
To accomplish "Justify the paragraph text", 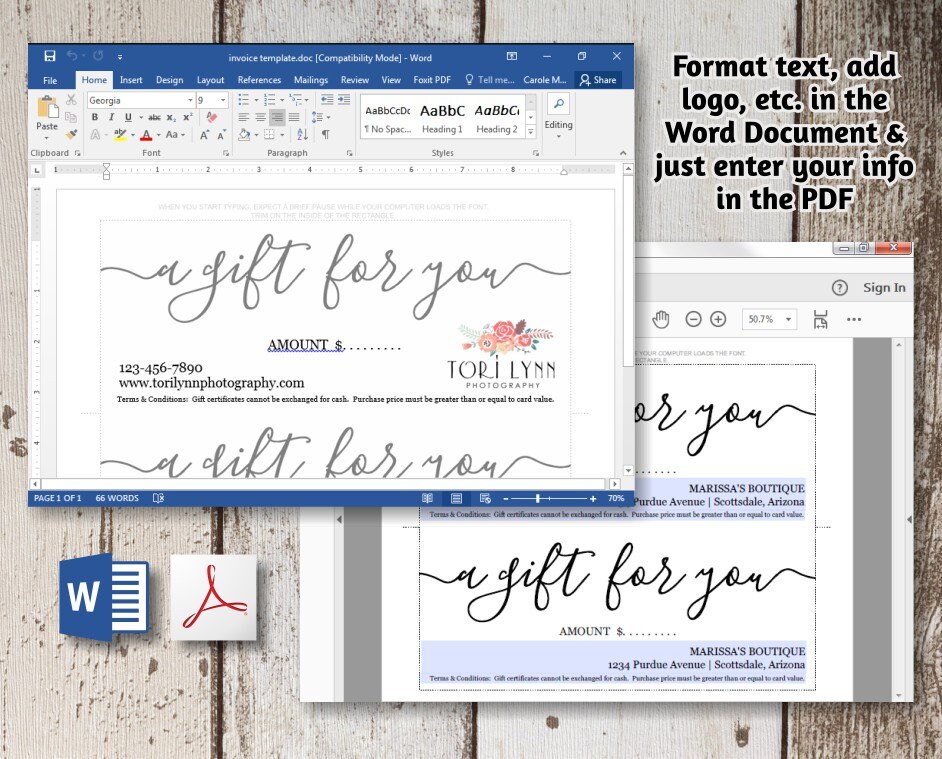I will click(294, 118).
